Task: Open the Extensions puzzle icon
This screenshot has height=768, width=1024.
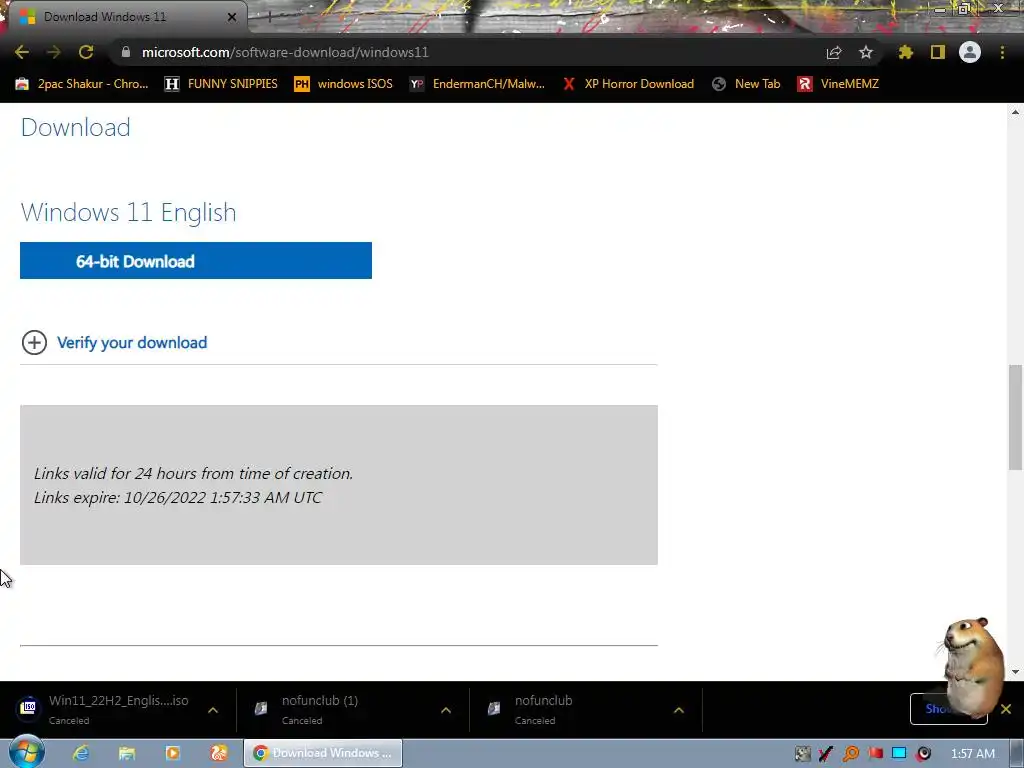Action: (906, 52)
